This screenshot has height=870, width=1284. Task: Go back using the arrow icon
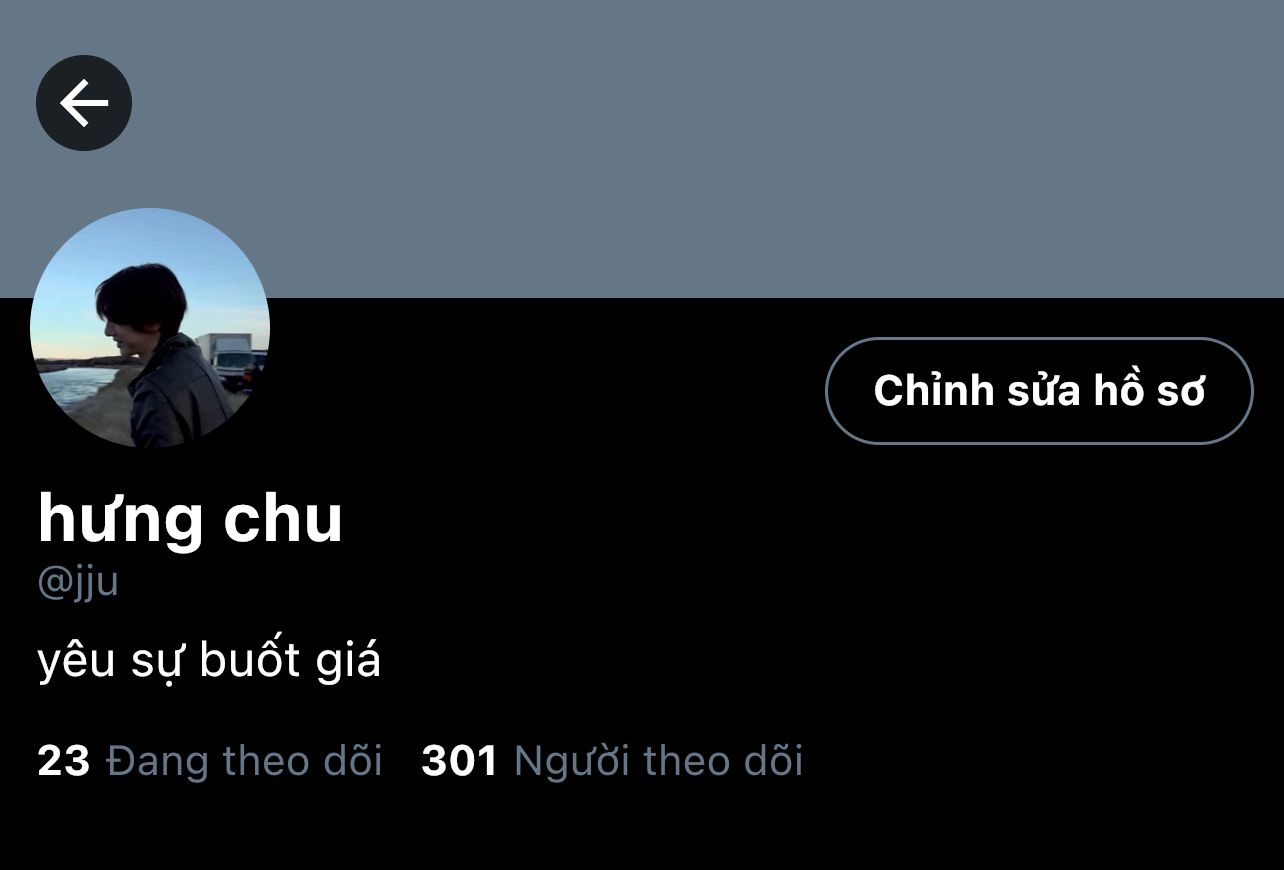[84, 103]
